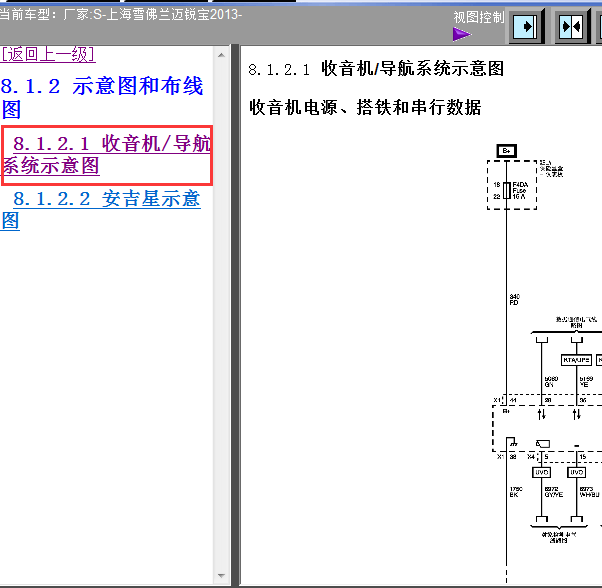Open 8.1.2.1 收音机/导航系统示意图 link
The height and width of the screenshot is (588, 602).
[x=107, y=155]
